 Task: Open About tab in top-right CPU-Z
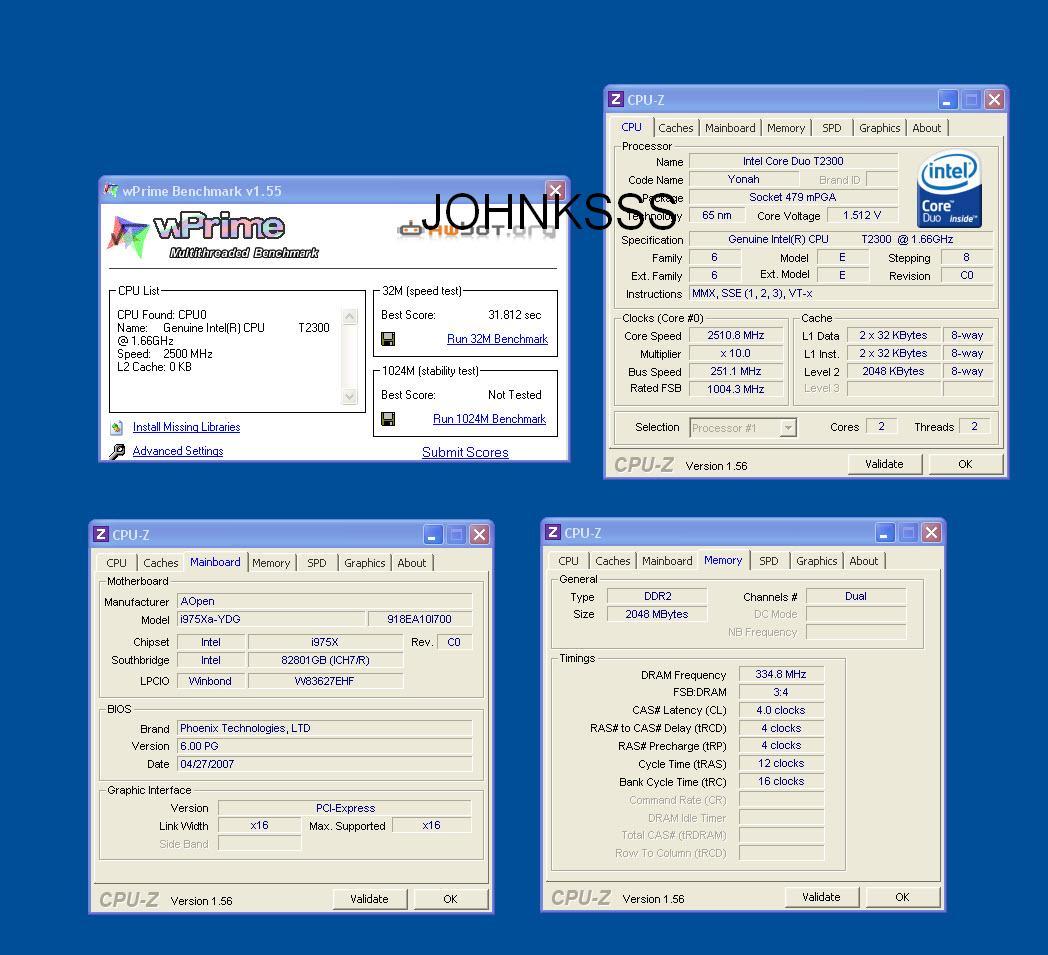click(926, 128)
